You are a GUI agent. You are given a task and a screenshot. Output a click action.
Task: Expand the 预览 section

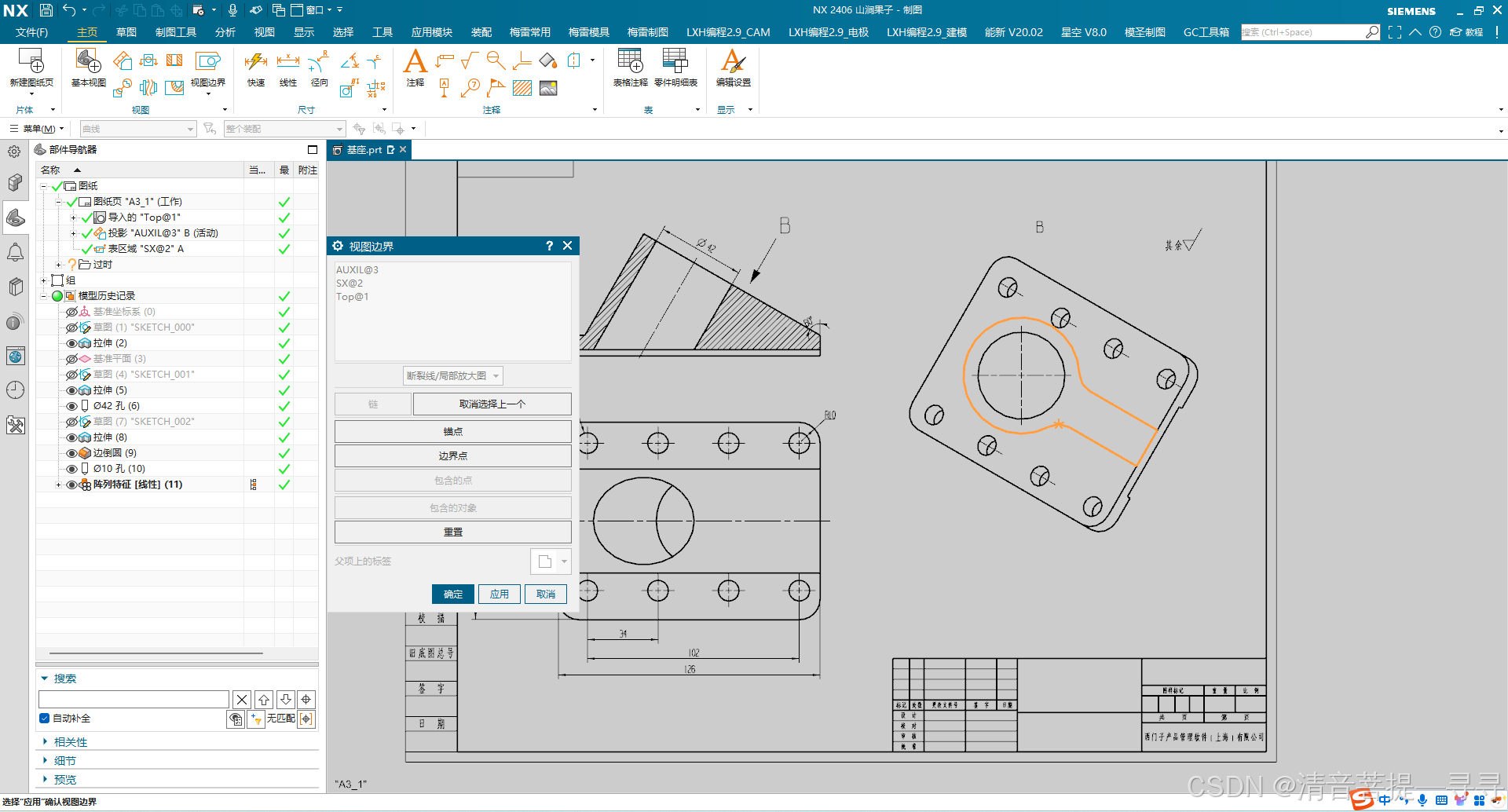45,780
